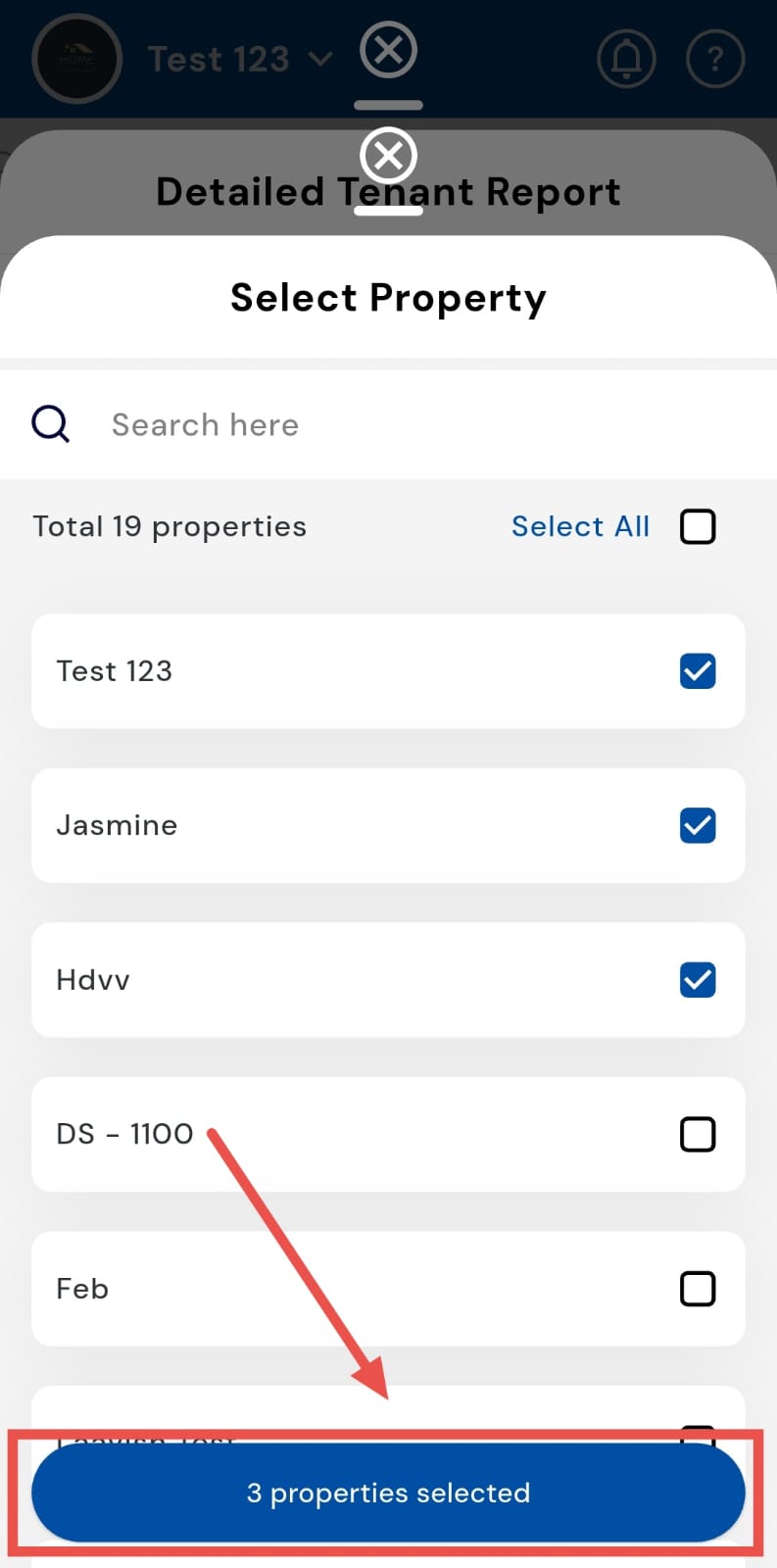The height and width of the screenshot is (1568, 777).
Task: Click the notification bell icon
Action: (x=626, y=59)
